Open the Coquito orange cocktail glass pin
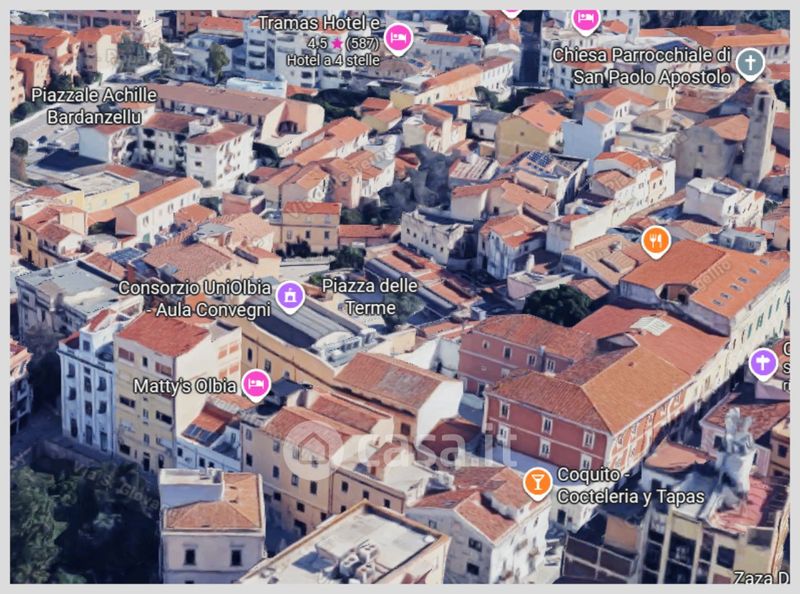The height and width of the screenshot is (594, 800). (537, 482)
